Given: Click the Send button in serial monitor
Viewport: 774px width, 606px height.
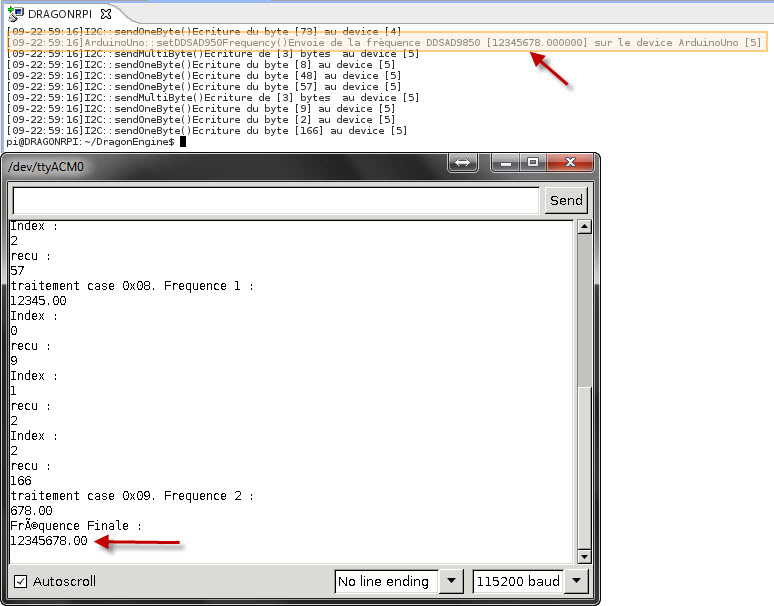Looking at the screenshot, I should 566,200.
